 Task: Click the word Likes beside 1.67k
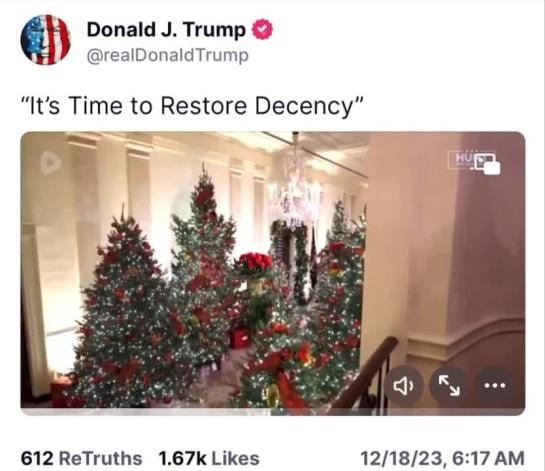click(x=235, y=458)
